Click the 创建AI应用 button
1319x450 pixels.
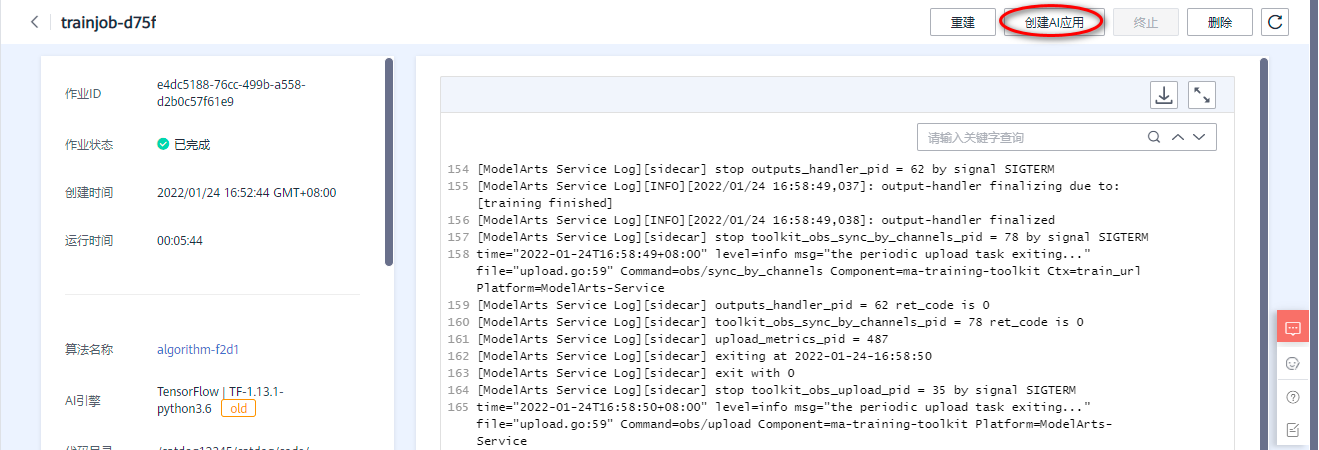1053,22
